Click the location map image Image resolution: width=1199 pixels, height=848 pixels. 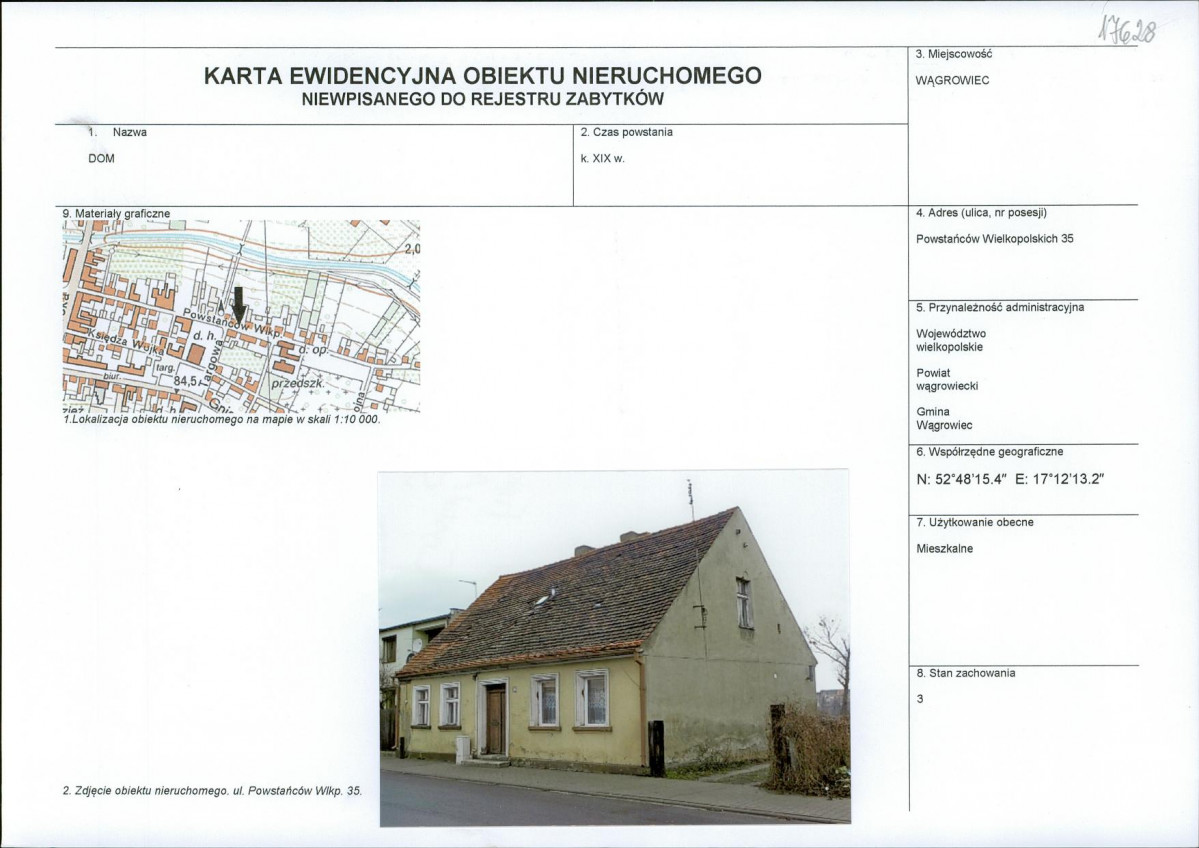pos(241,317)
